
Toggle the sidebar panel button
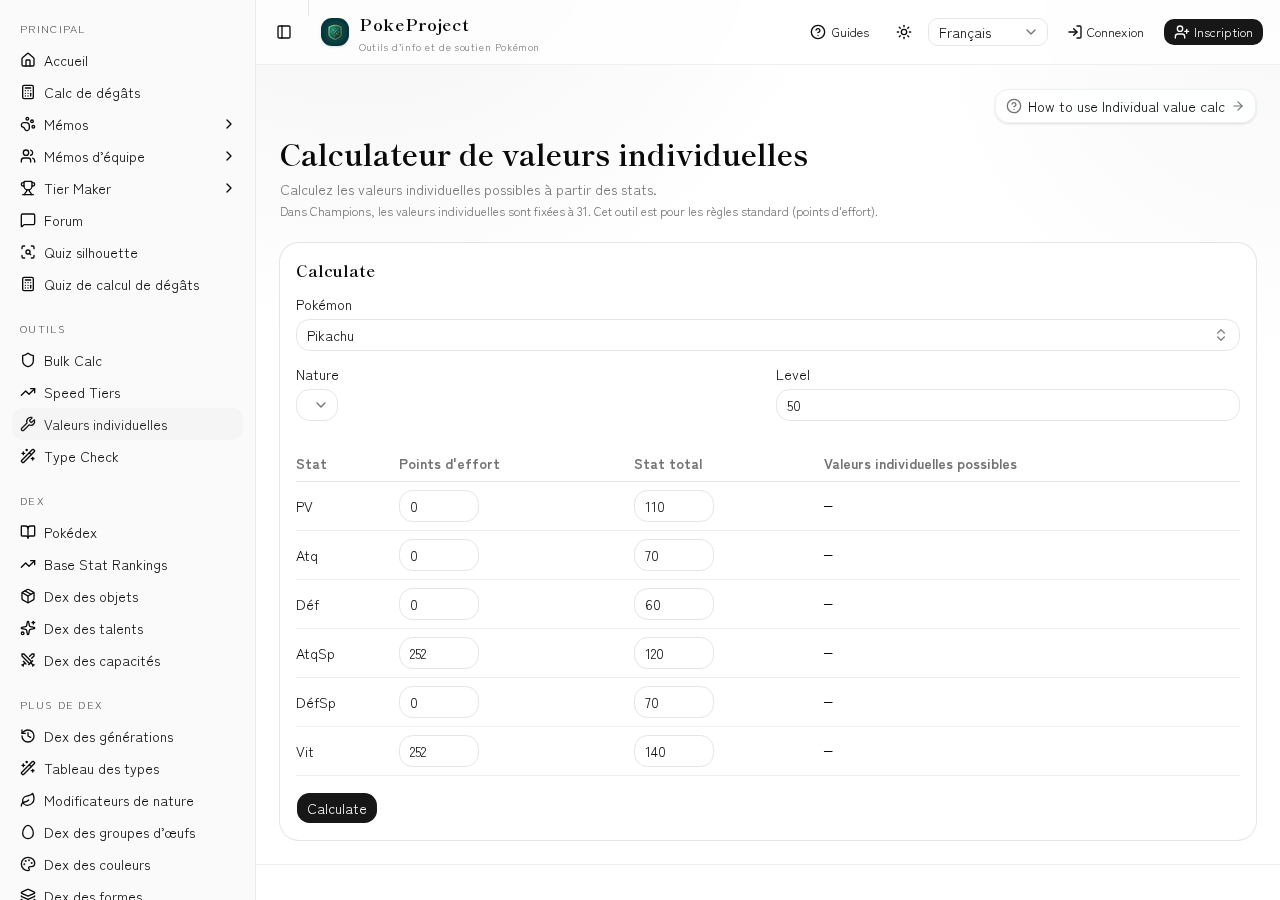pos(284,32)
